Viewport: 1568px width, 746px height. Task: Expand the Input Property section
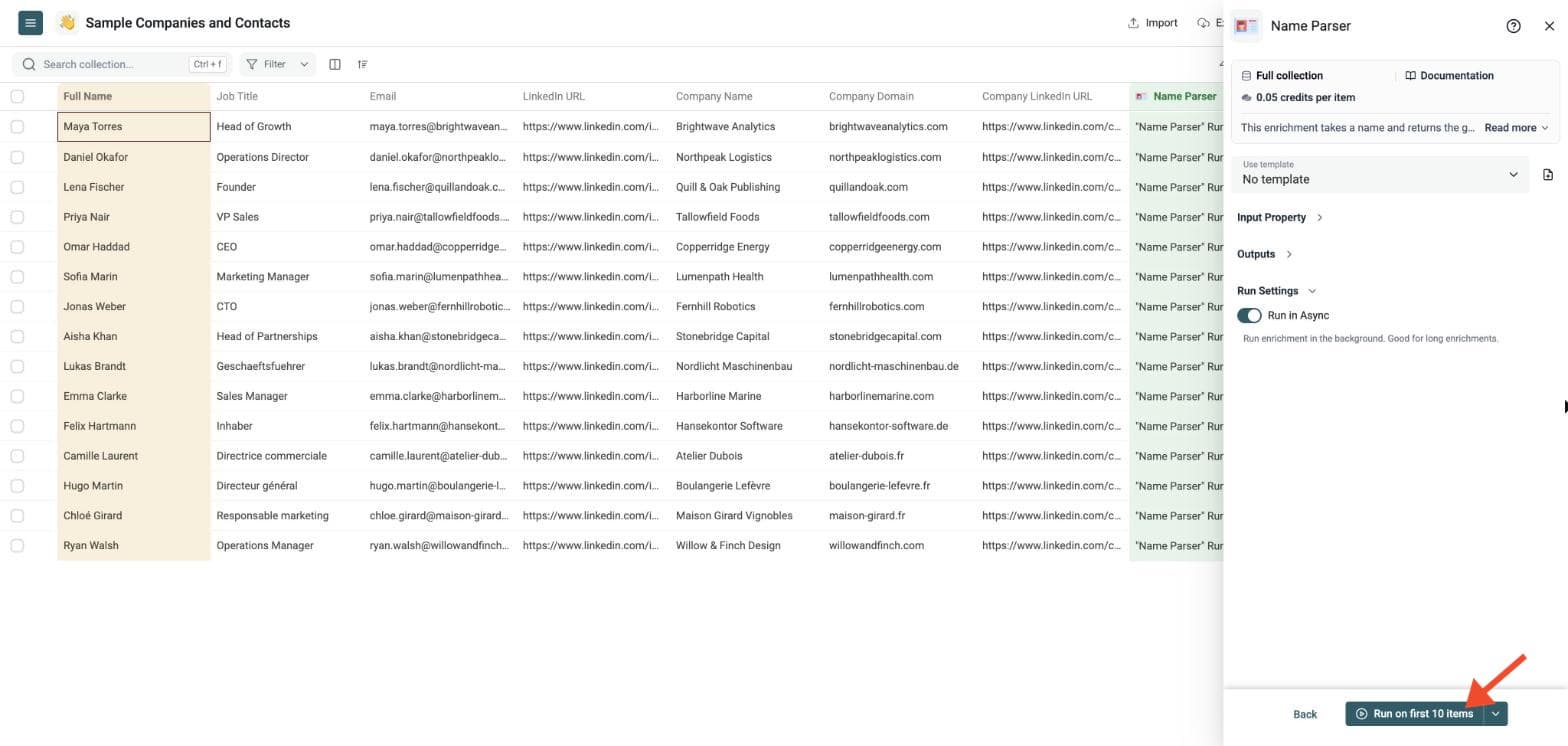tap(1280, 217)
